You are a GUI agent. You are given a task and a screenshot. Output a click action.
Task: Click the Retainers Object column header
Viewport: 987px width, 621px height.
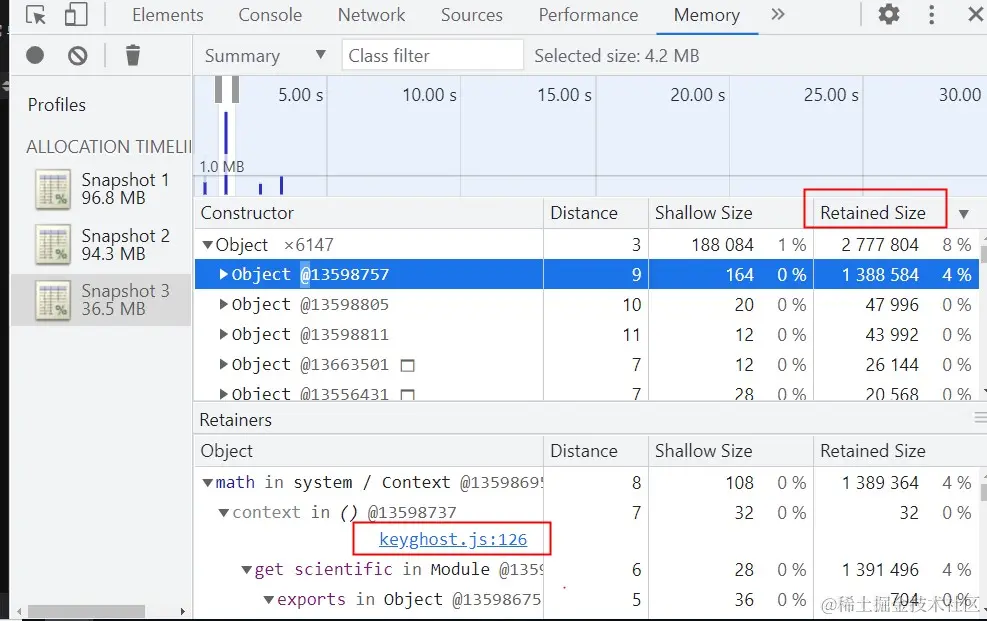[226, 451]
